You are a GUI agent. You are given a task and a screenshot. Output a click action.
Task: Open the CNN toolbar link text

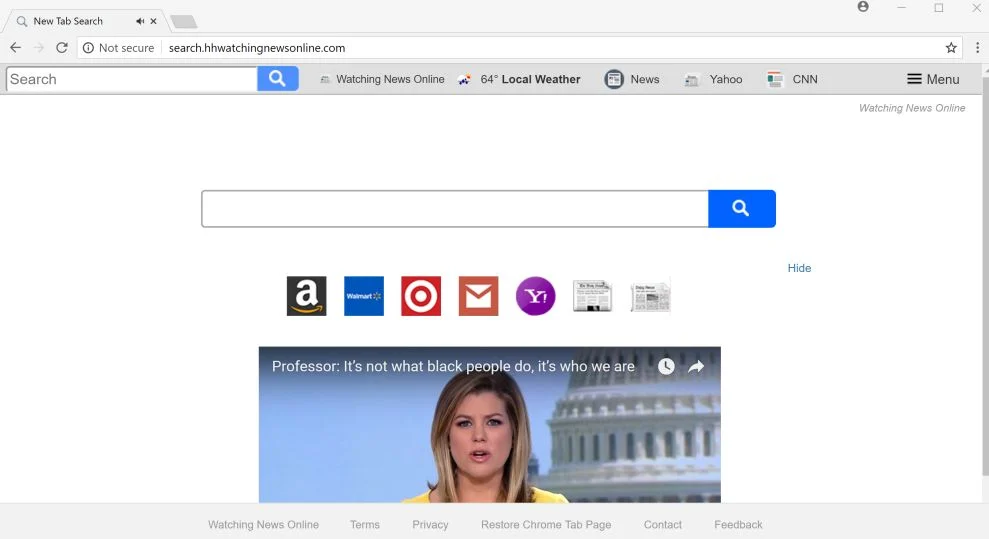805,79
